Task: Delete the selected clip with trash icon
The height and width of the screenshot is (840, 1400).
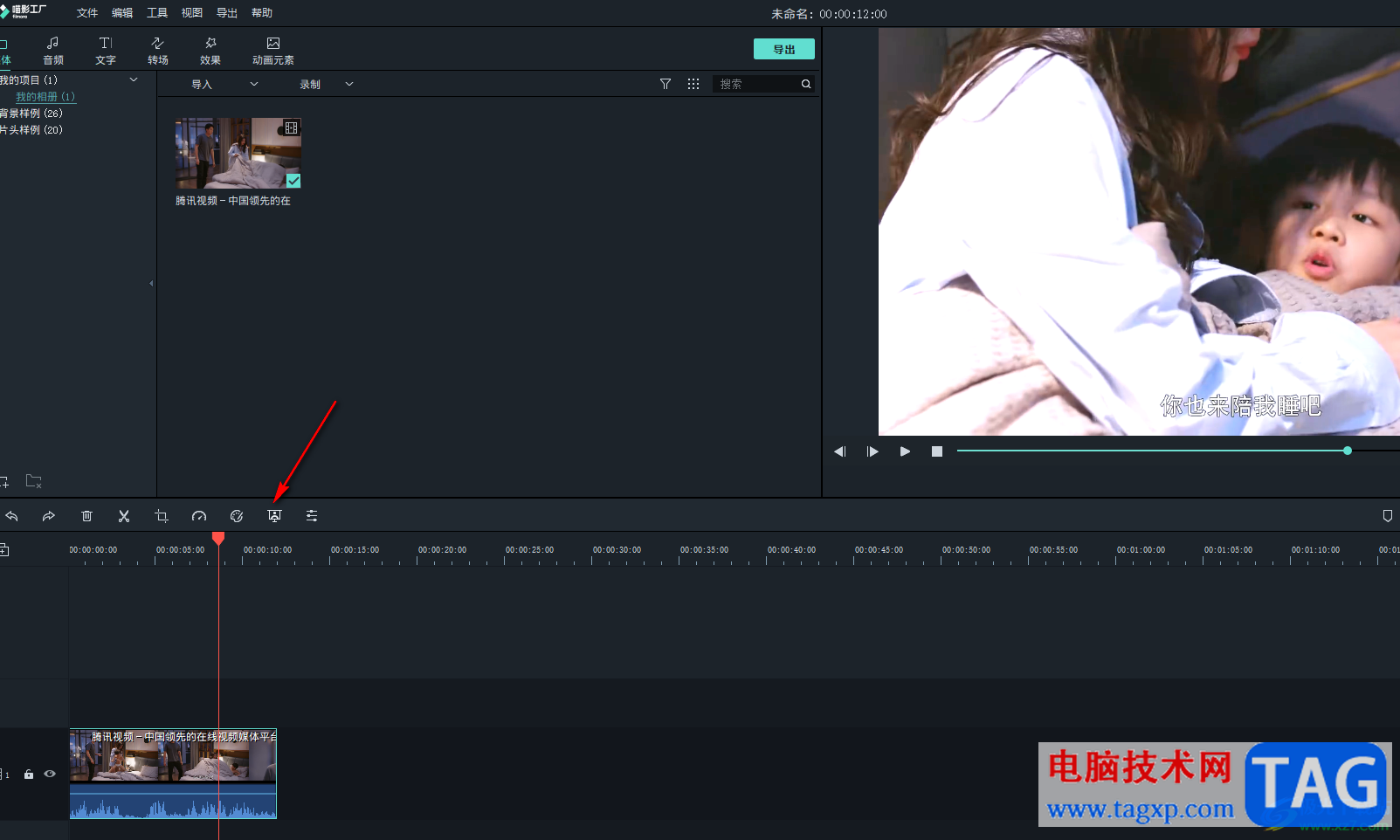Action: click(86, 516)
